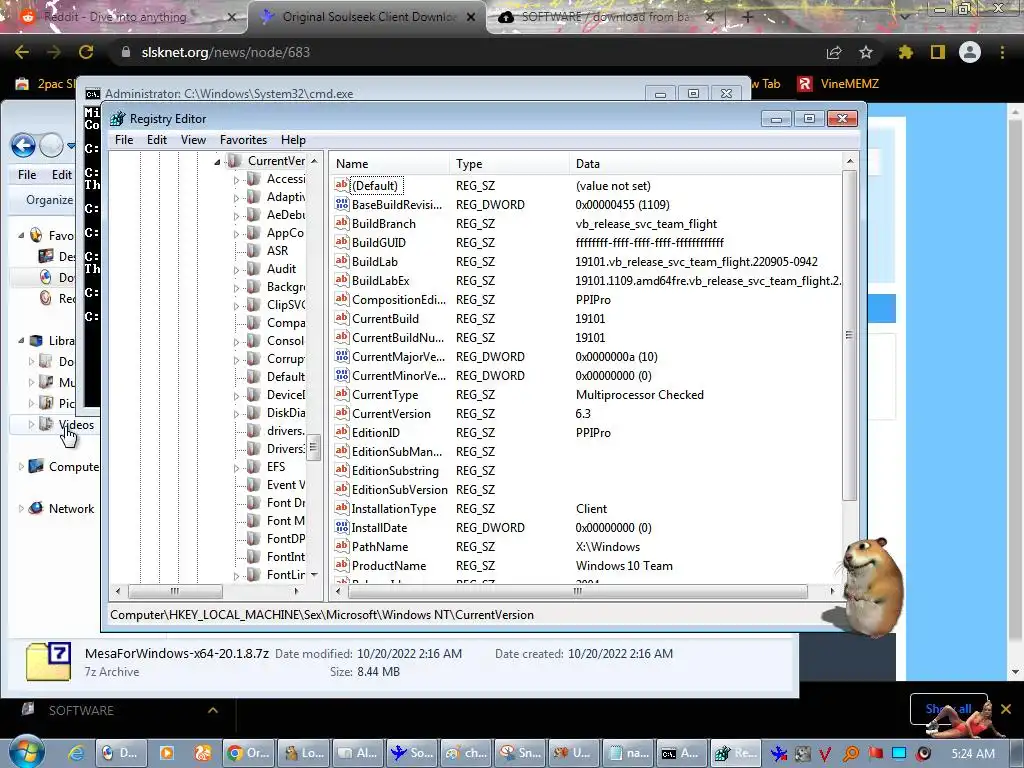Click Organize in Explorer toolbar
1024x768 pixels.
pyautogui.click(x=50, y=200)
